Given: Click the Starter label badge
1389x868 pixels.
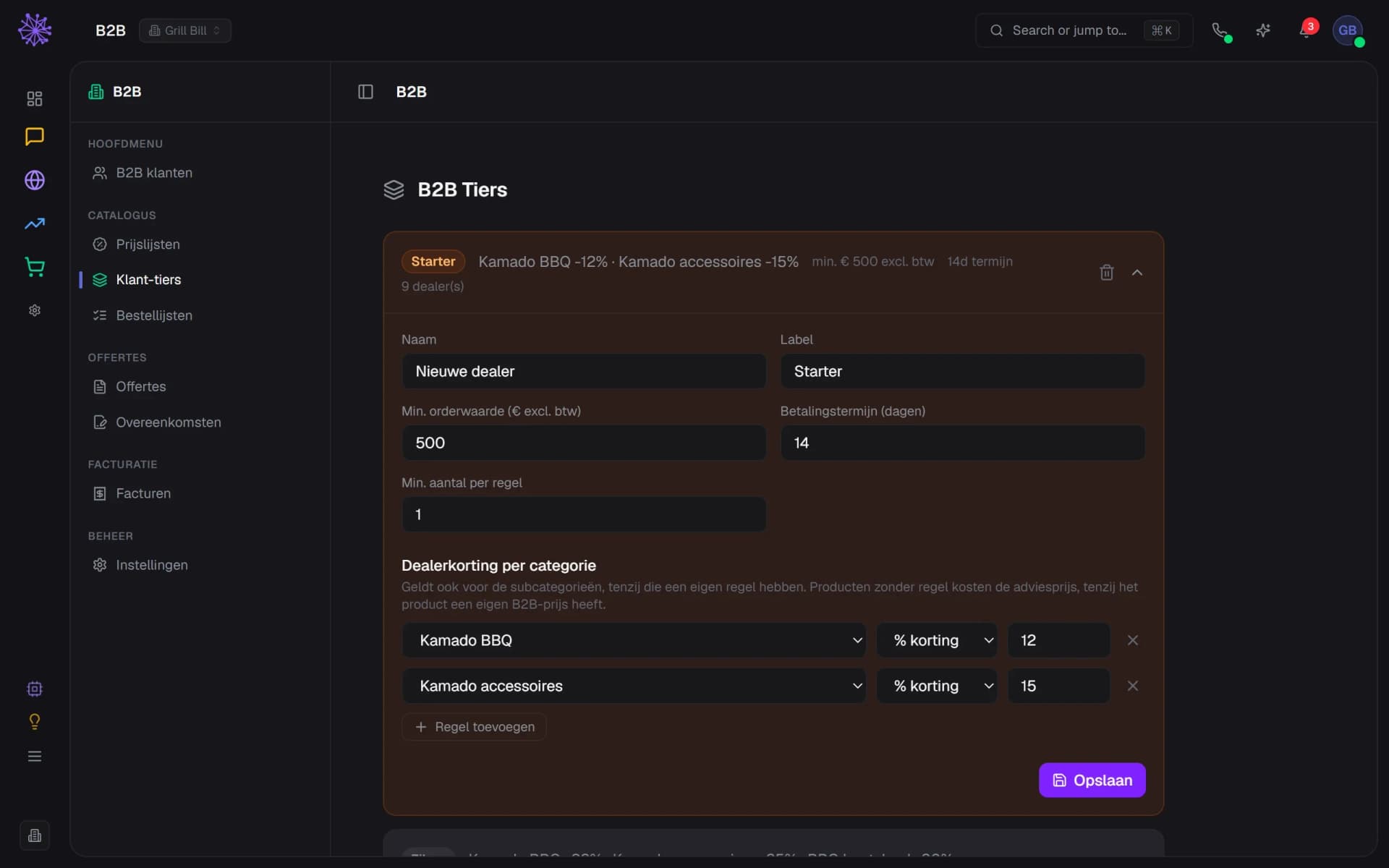Looking at the screenshot, I should pos(433,261).
